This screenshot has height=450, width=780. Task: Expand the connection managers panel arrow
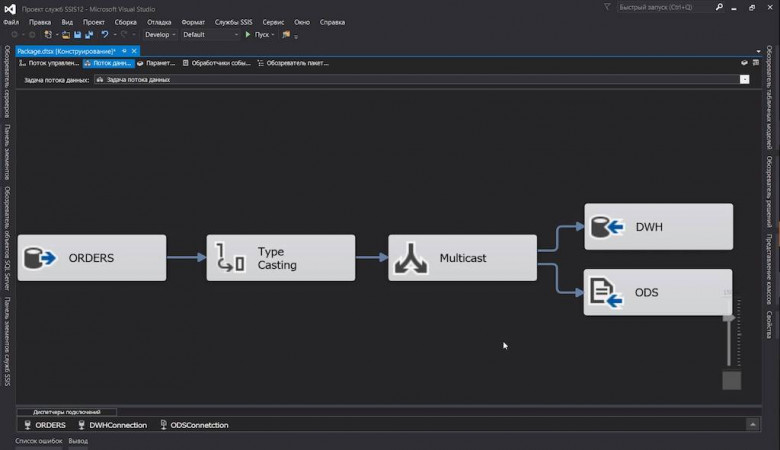753,425
